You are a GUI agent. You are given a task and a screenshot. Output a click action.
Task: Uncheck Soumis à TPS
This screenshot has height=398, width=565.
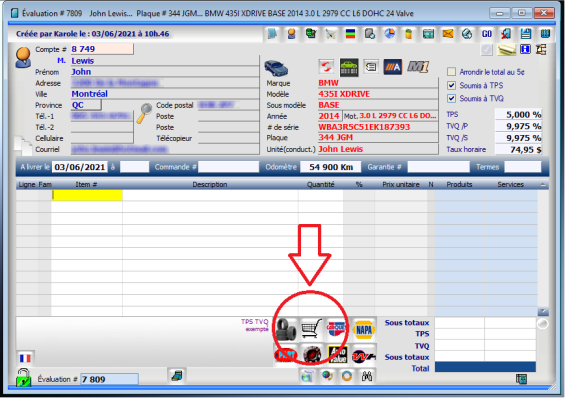coord(451,85)
